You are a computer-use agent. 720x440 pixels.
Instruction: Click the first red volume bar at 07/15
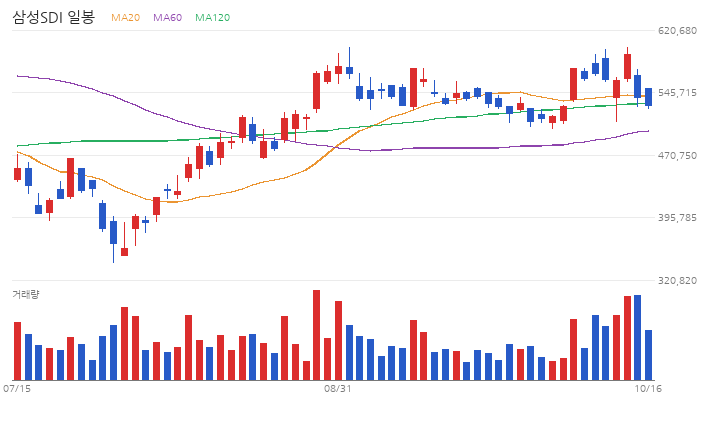pos(17,351)
